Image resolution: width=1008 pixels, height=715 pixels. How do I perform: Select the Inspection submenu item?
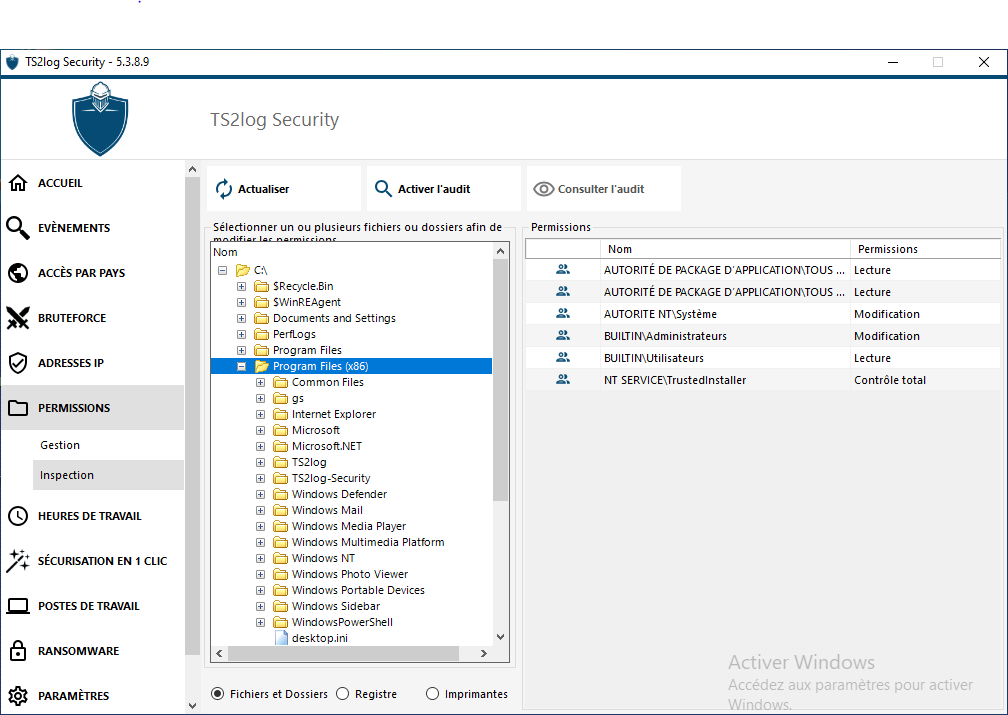pos(108,475)
